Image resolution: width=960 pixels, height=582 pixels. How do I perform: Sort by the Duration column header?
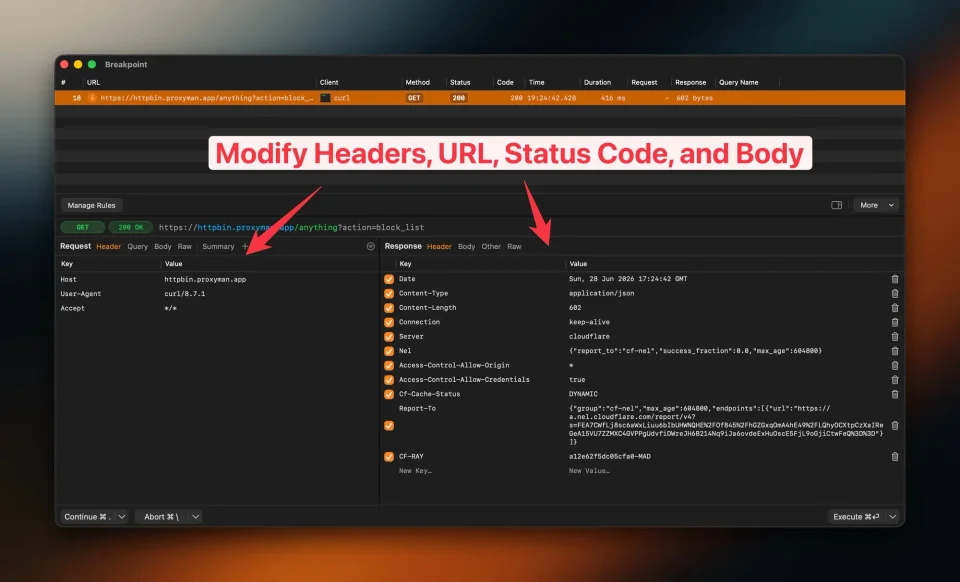[x=597, y=82]
